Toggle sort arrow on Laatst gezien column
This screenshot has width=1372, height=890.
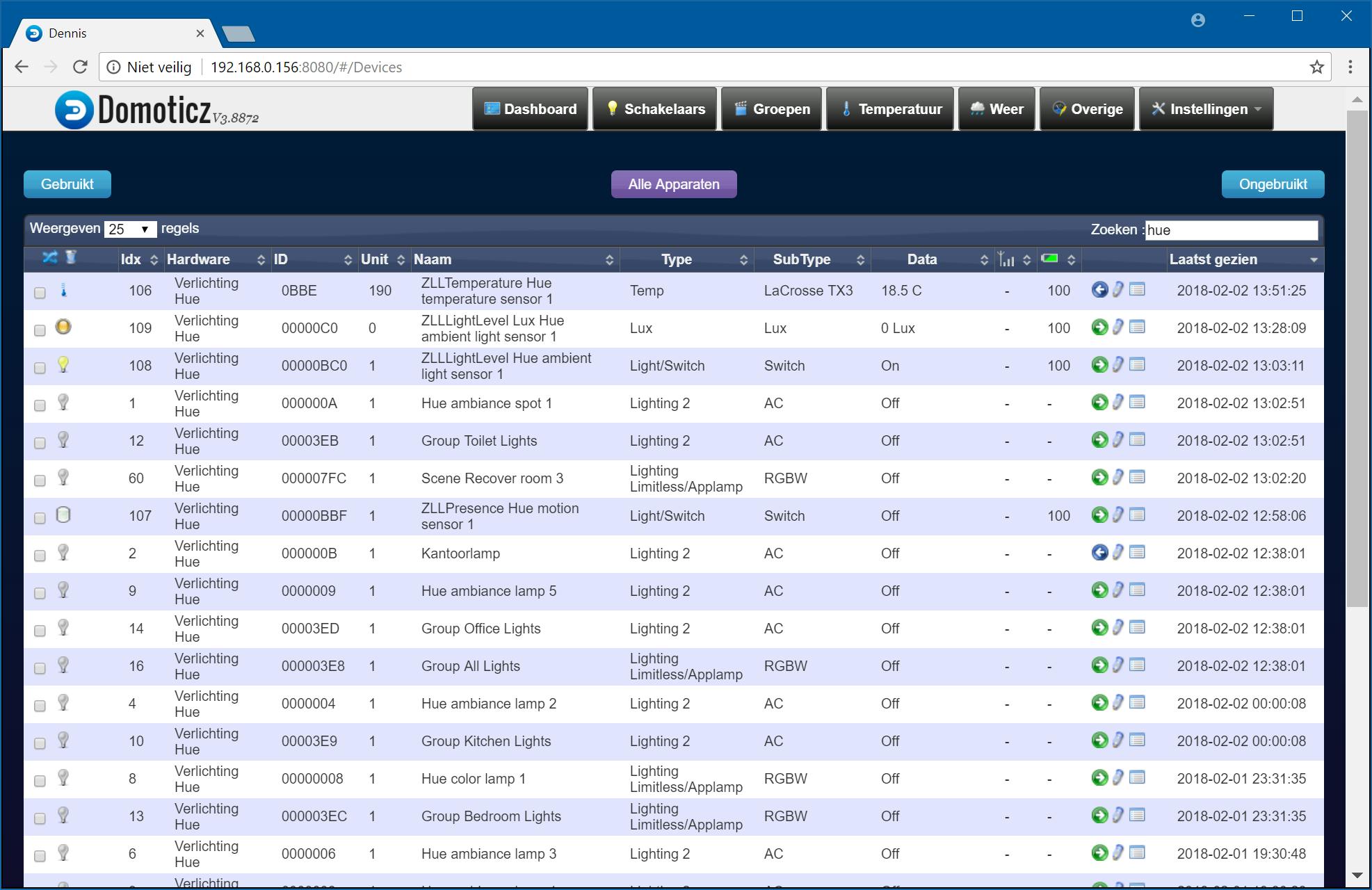pyautogui.click(x=1313, y=260)
